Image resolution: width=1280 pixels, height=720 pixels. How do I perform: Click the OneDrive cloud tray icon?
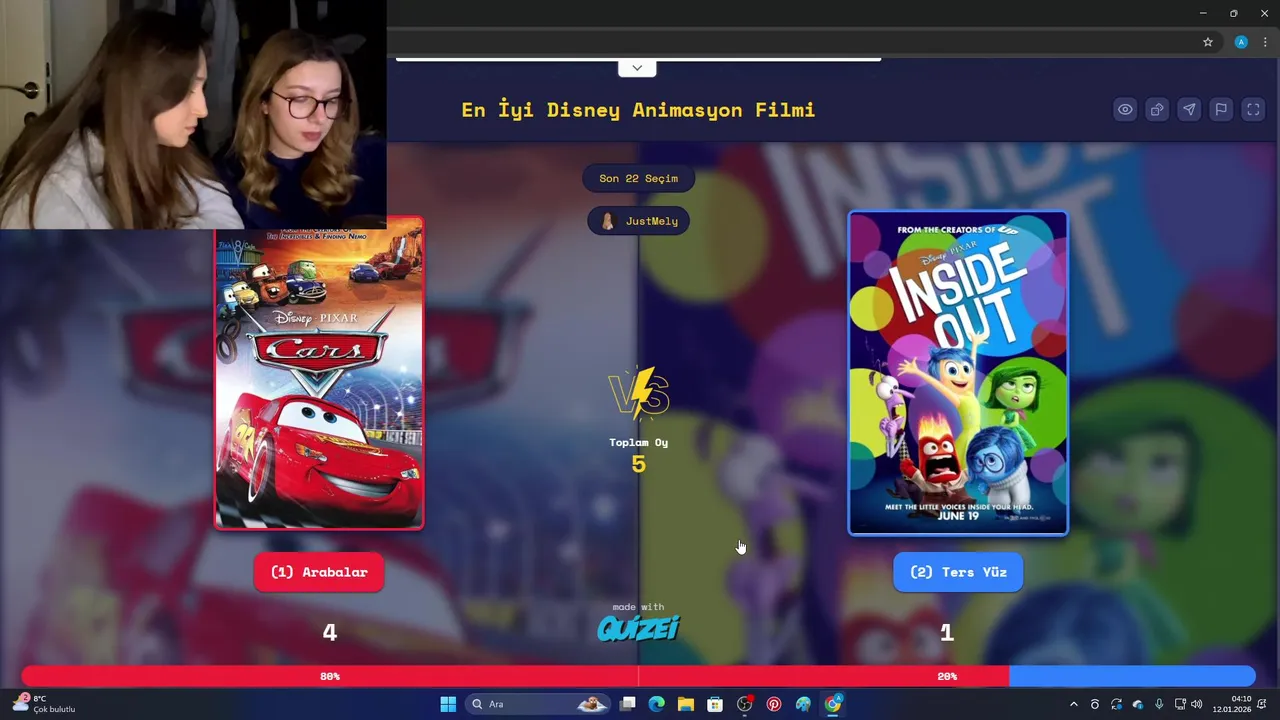coord(1138,704)
